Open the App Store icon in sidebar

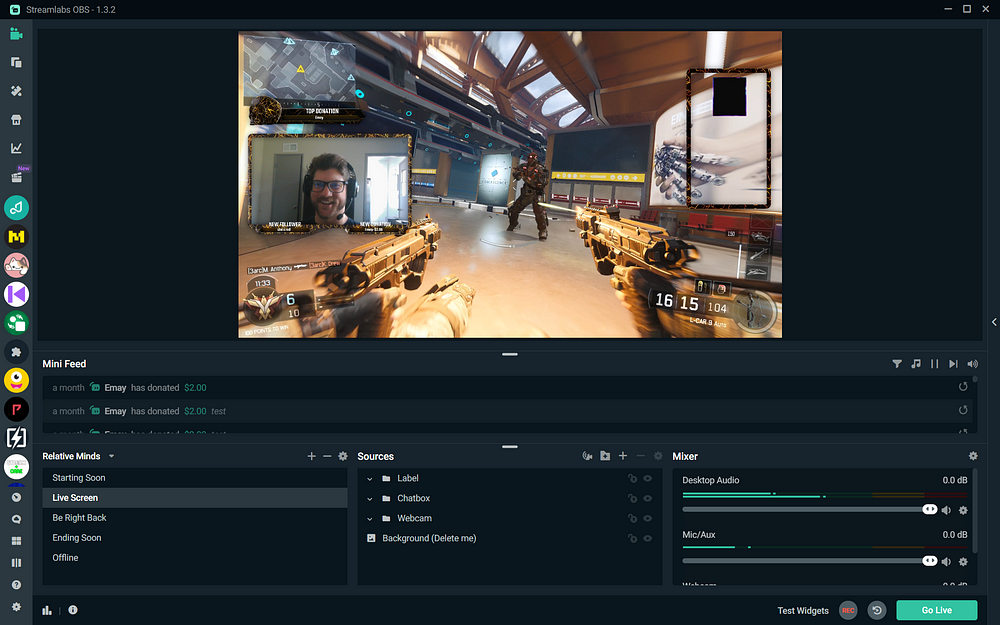tap(16, 120)
